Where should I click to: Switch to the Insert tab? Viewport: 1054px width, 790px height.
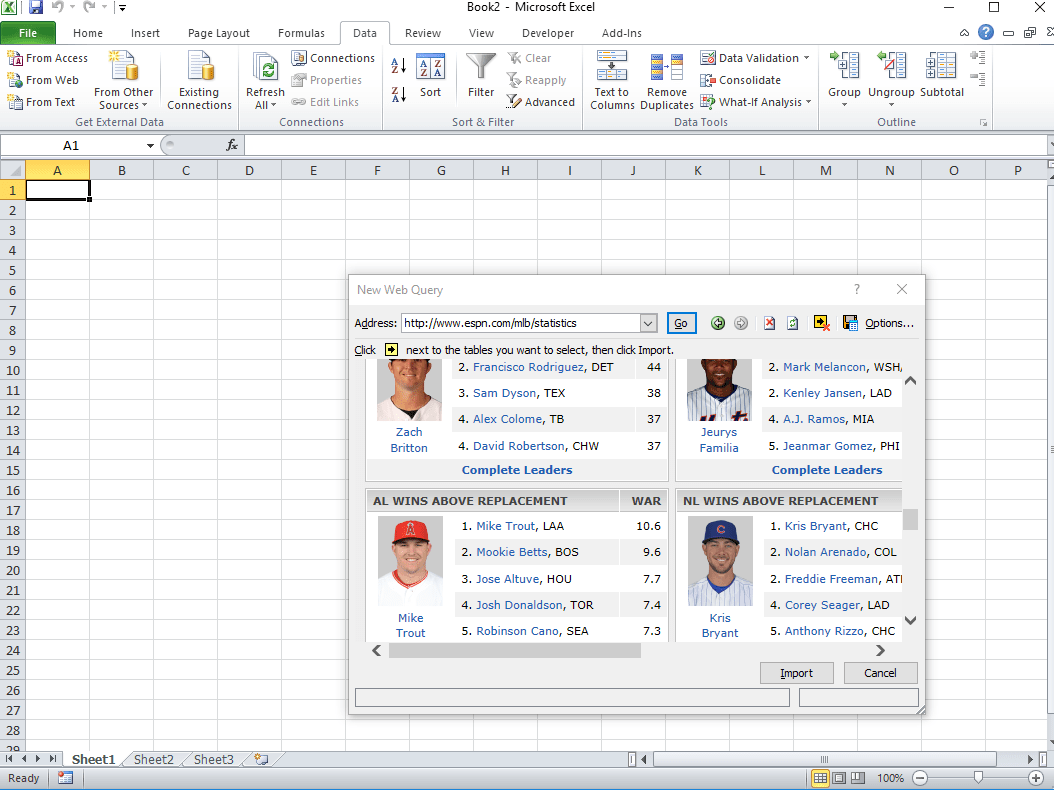[145, 33]
